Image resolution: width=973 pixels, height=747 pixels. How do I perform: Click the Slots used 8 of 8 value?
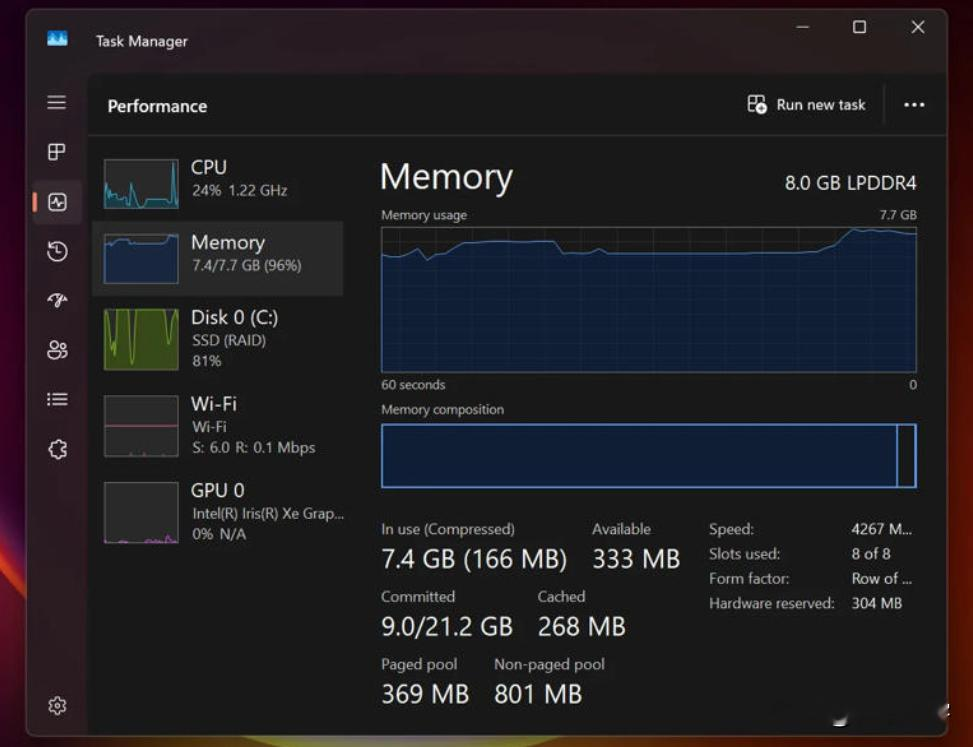click(871, 554)
